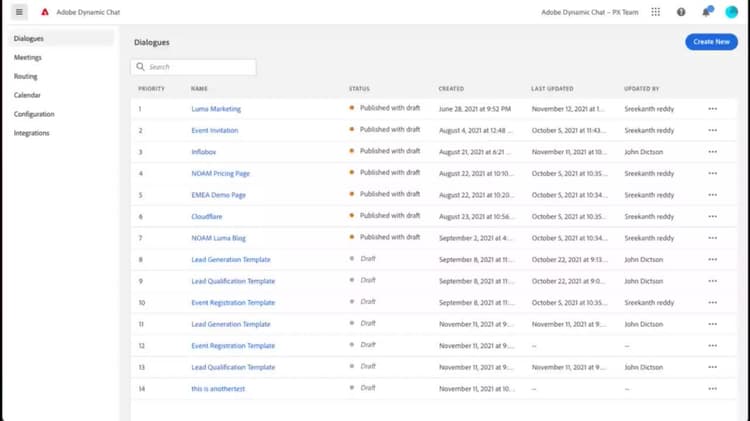The image size is (750, 421).
Task: Open more options for this is anothertest
Action: click(x=712, y=388)
